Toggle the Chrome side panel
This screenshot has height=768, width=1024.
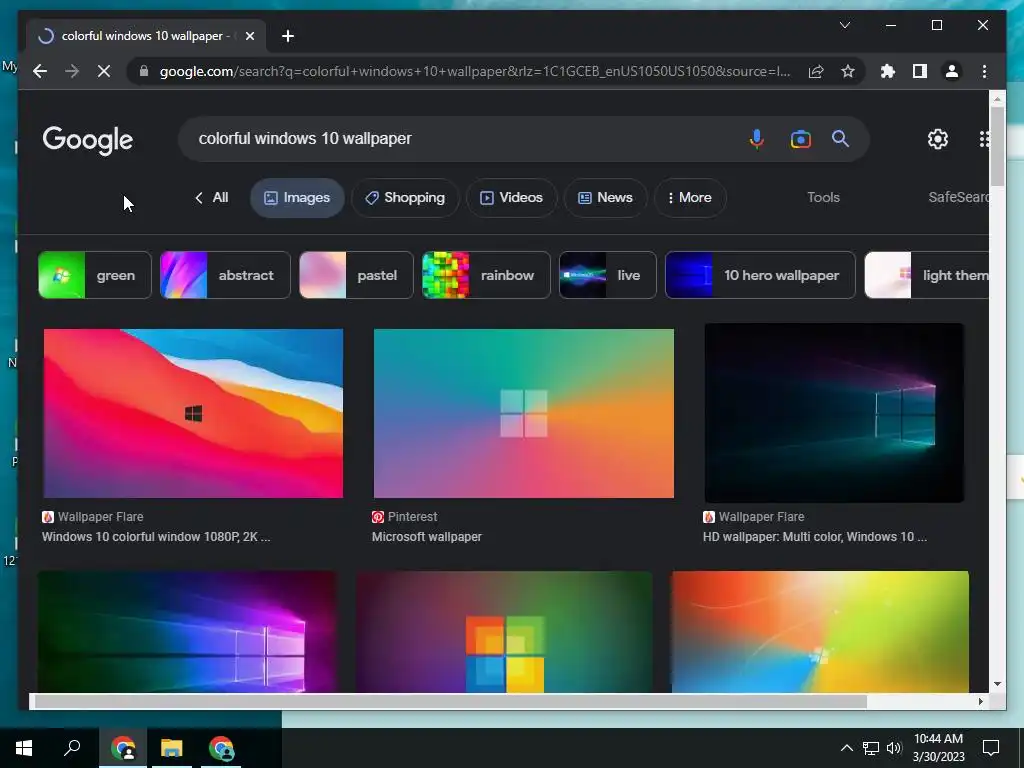pyautogui.click(x=920, y=71)
